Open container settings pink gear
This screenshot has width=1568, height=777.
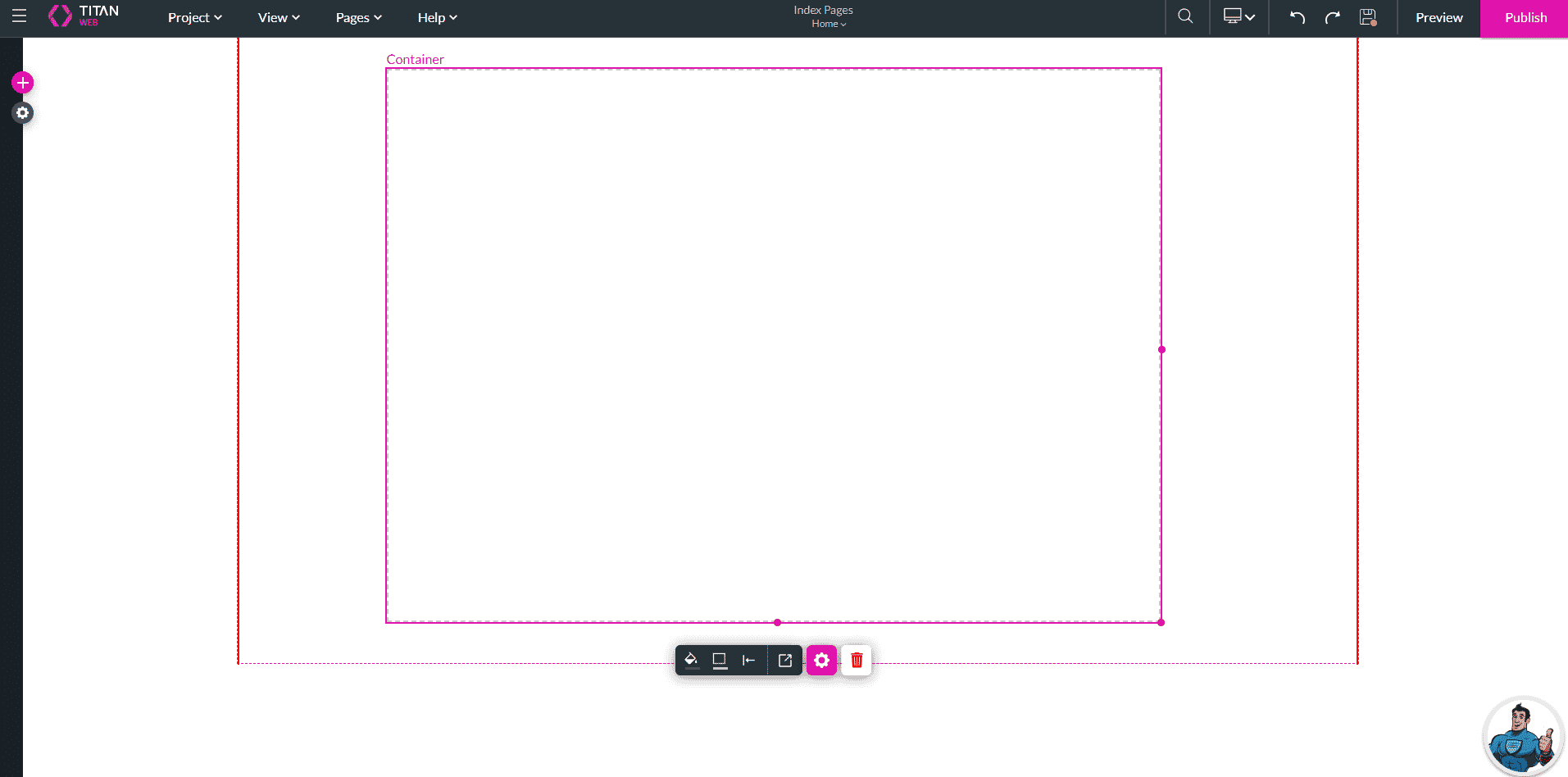pyautogui.click(x=821, y=661)
